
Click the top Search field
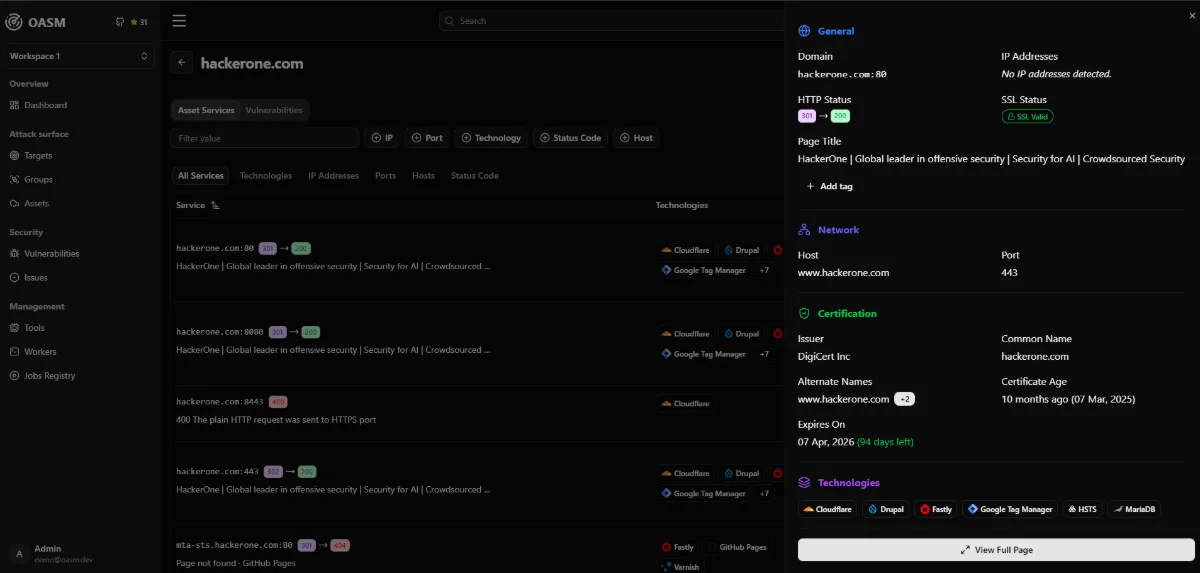(610, 20)
